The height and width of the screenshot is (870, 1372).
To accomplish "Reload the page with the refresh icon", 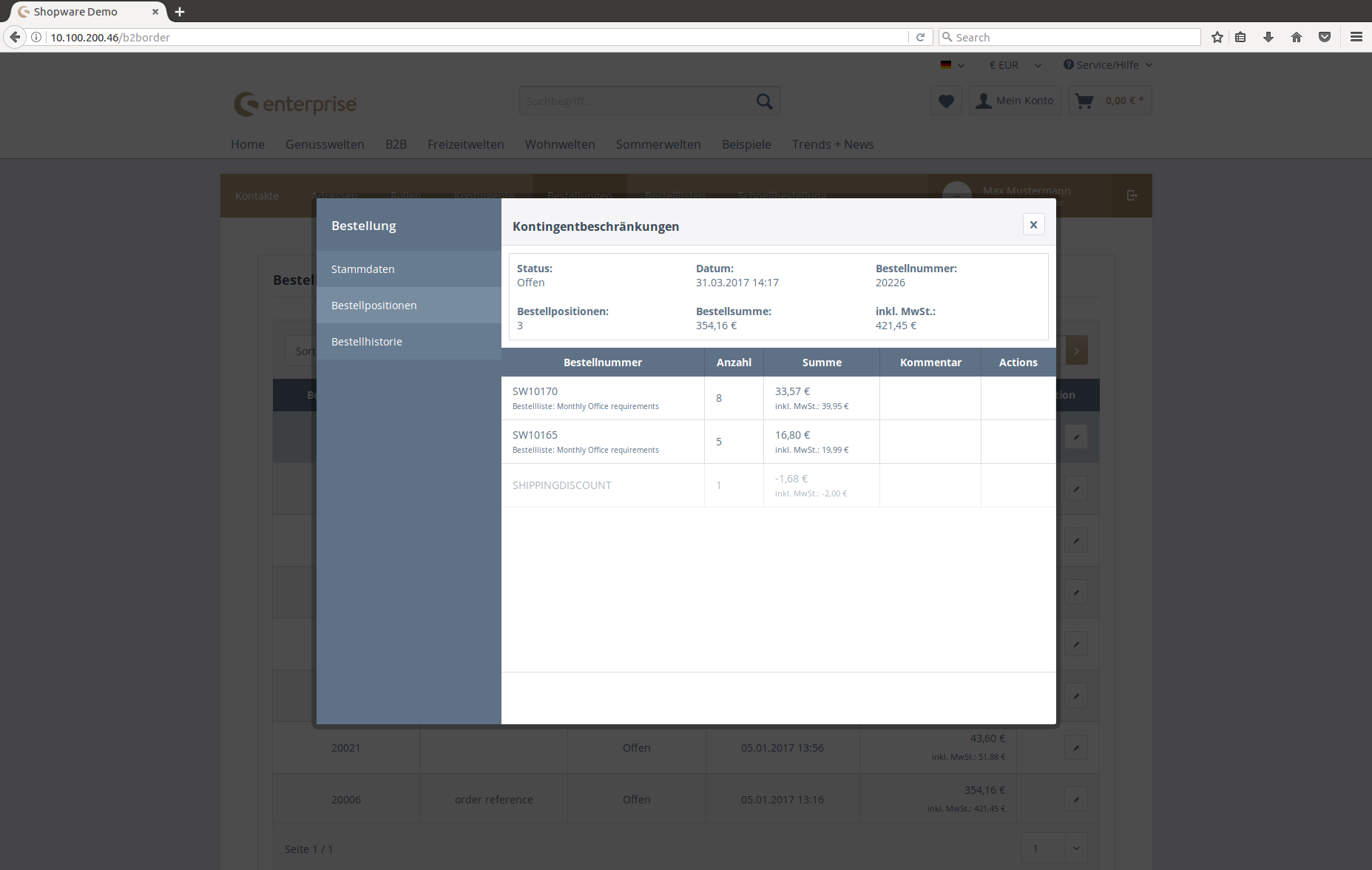I will click(x=920, y=37).
